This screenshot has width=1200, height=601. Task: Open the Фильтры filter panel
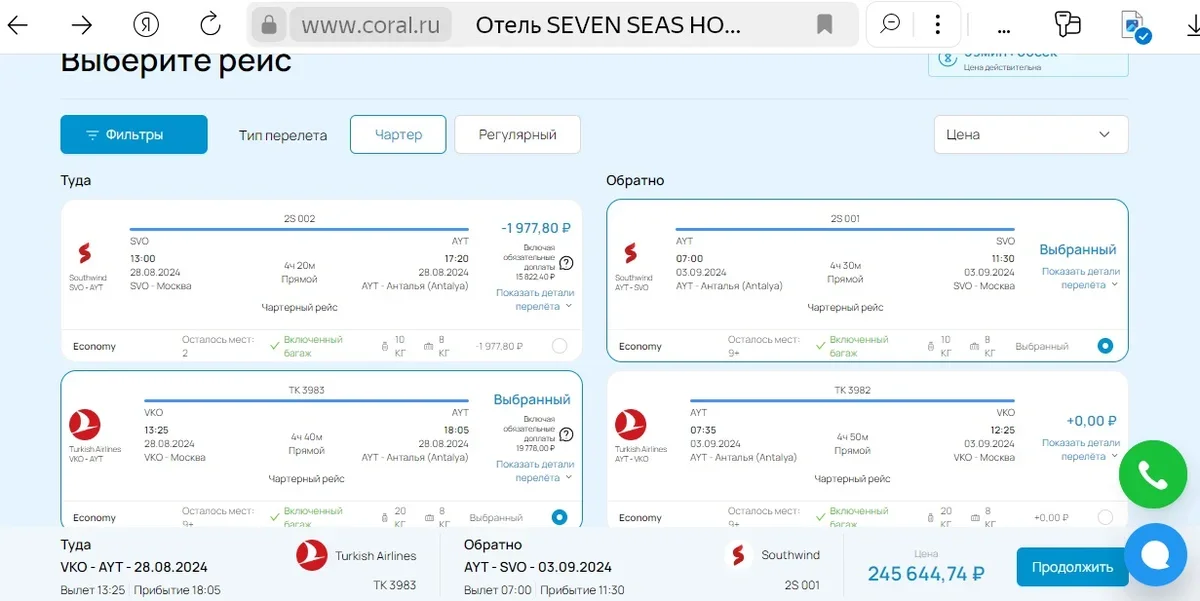(x=134, y=135)
